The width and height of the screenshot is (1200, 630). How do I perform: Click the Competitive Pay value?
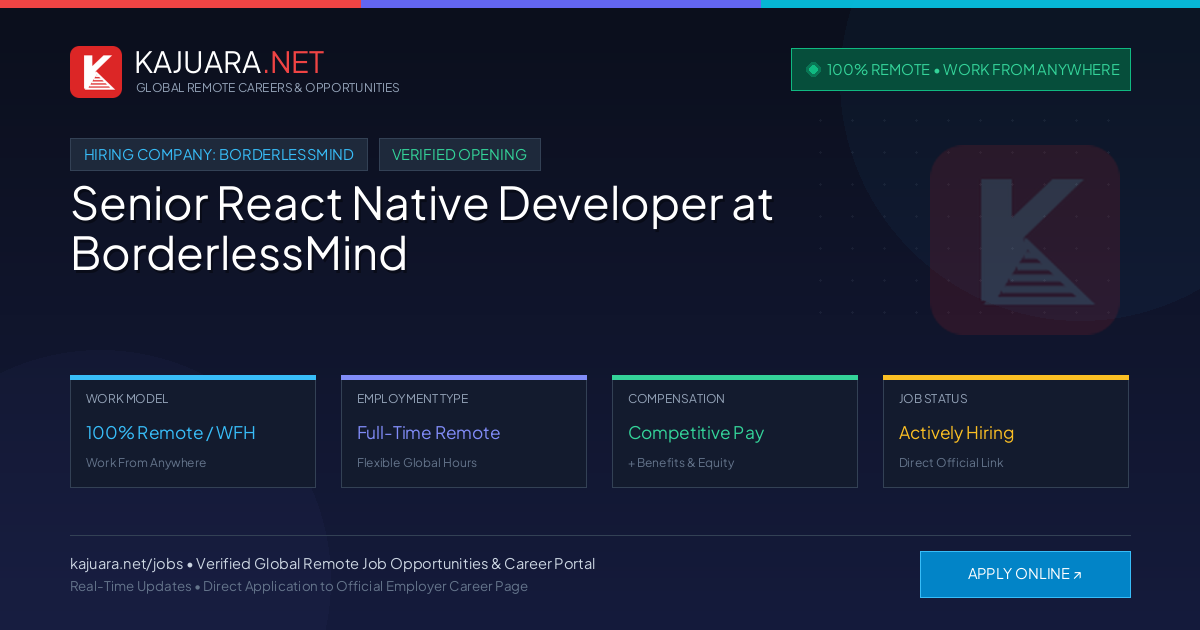point(696,433)
